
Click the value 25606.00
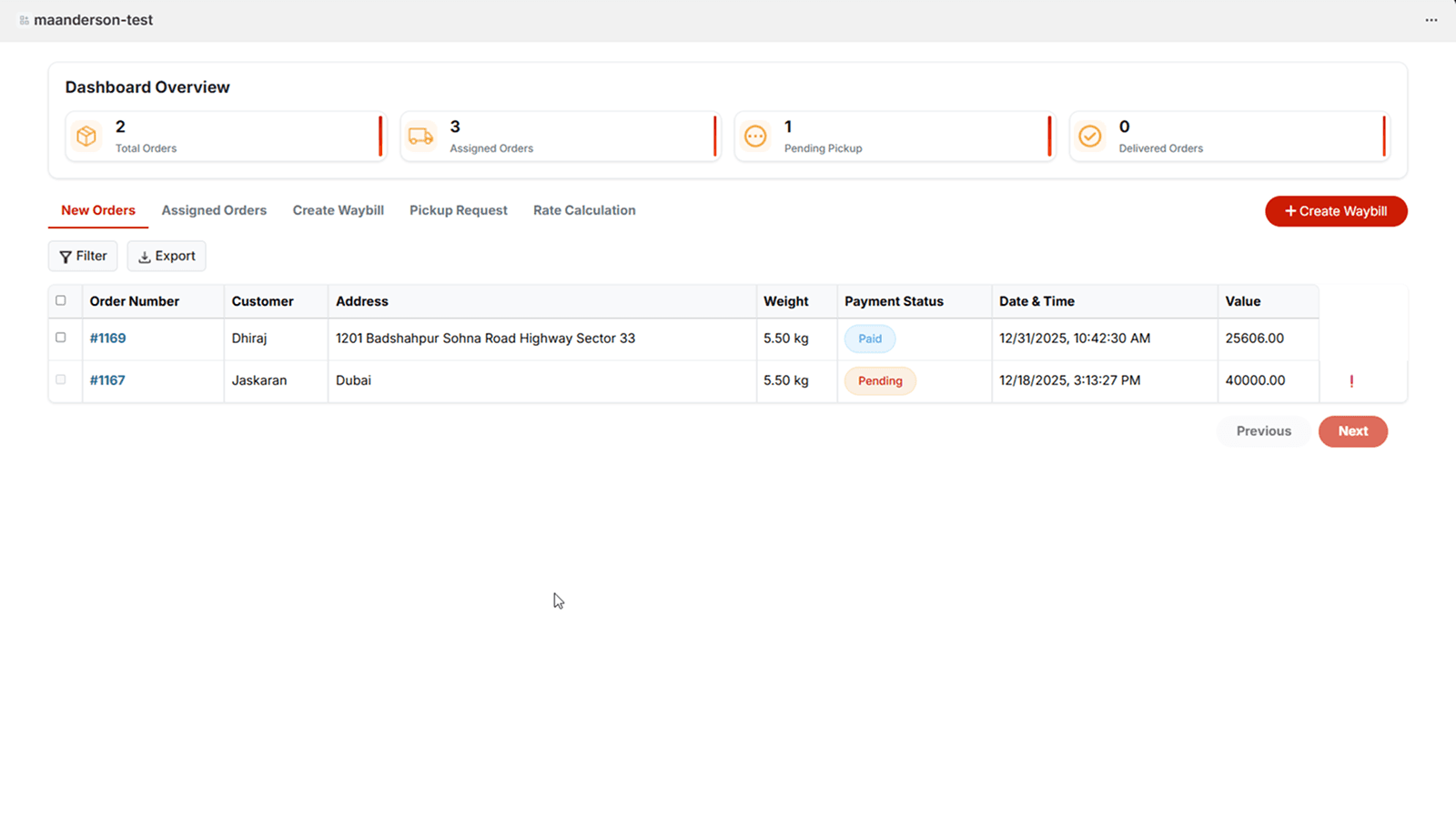(1255, 338)
